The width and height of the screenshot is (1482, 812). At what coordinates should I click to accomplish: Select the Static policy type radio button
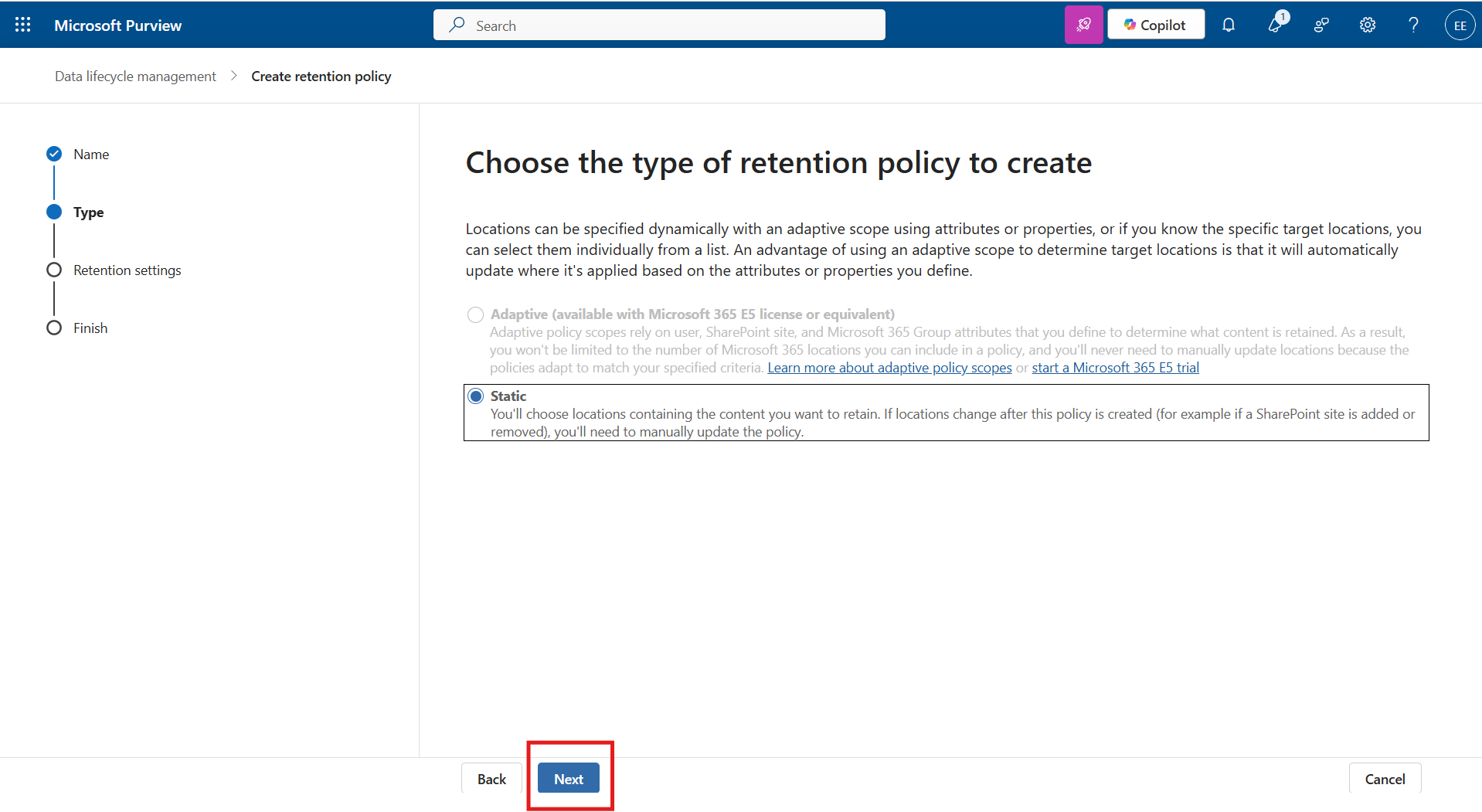476,395
